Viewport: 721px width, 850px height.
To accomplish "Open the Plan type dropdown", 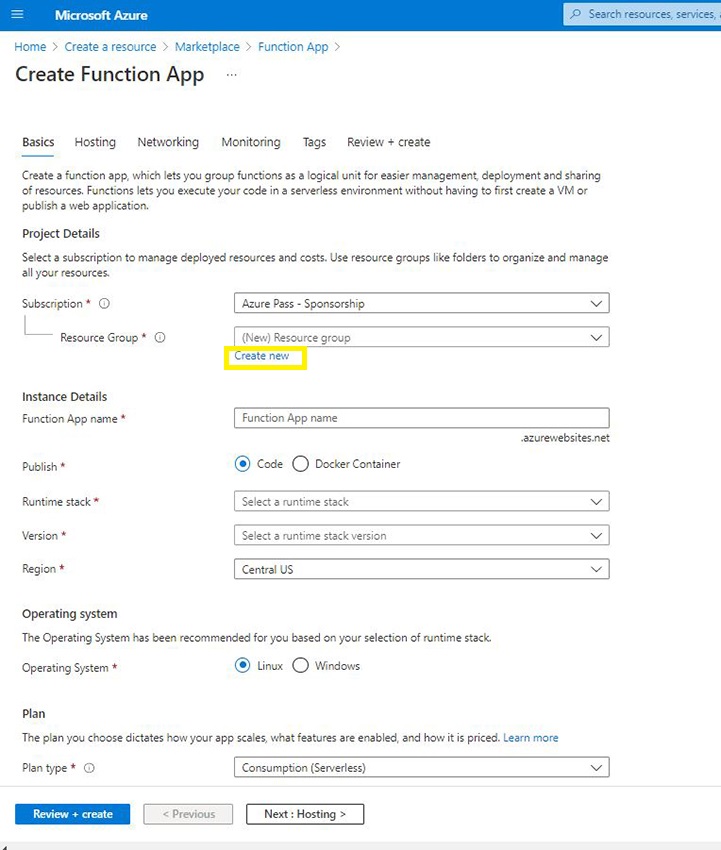I will click(421, 768).
